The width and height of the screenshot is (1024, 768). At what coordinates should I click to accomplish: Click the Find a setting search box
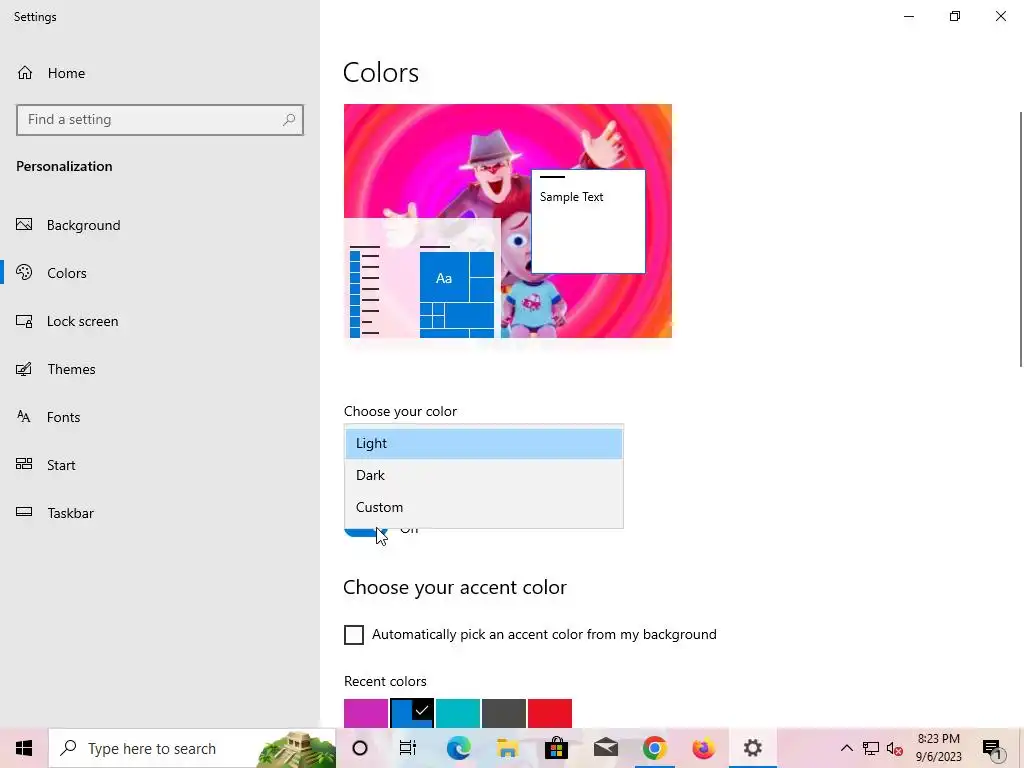point(160,120)
